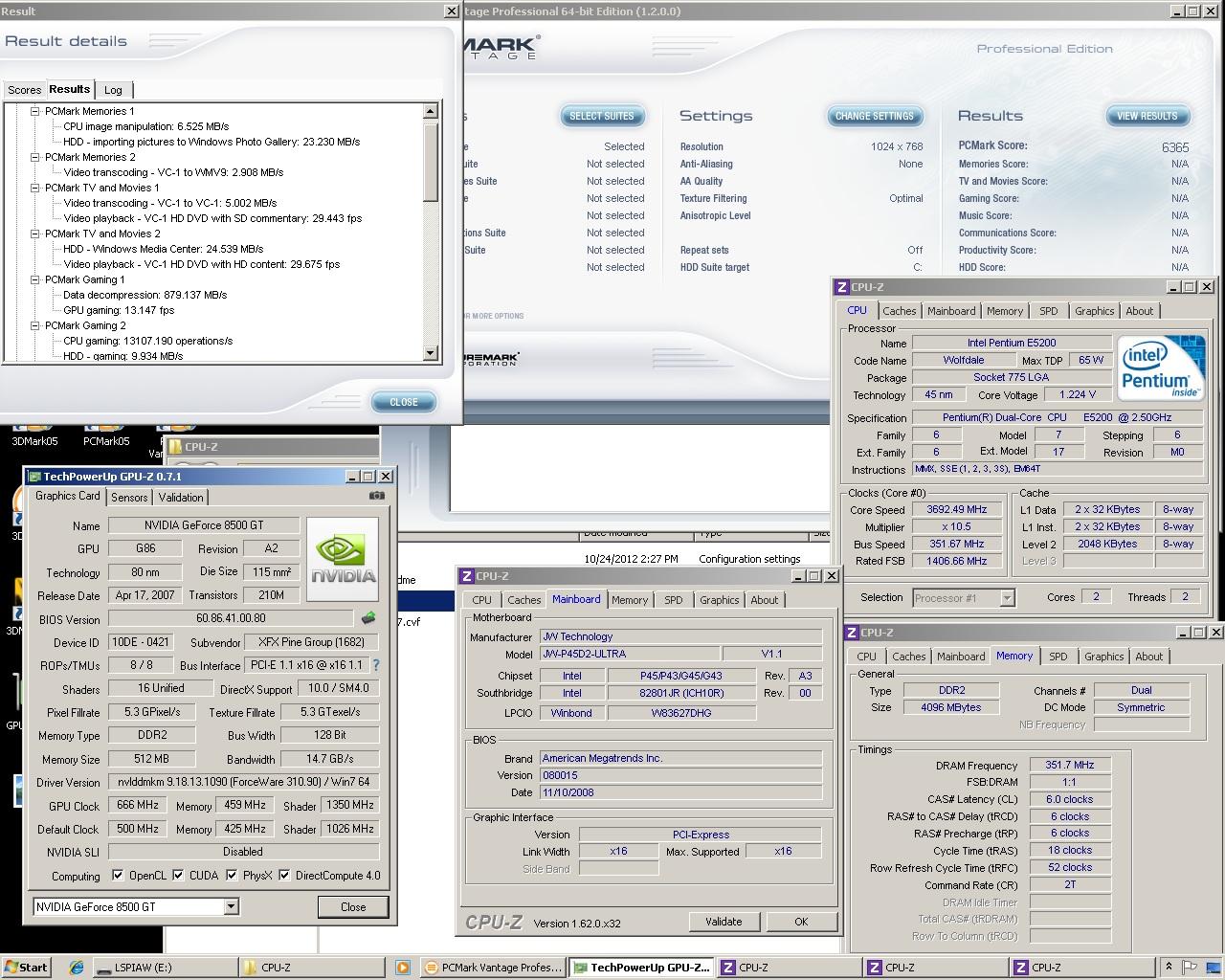Open the Sensors tab in GPU-Z
The image size is (1225, 980).
[129, 498]
